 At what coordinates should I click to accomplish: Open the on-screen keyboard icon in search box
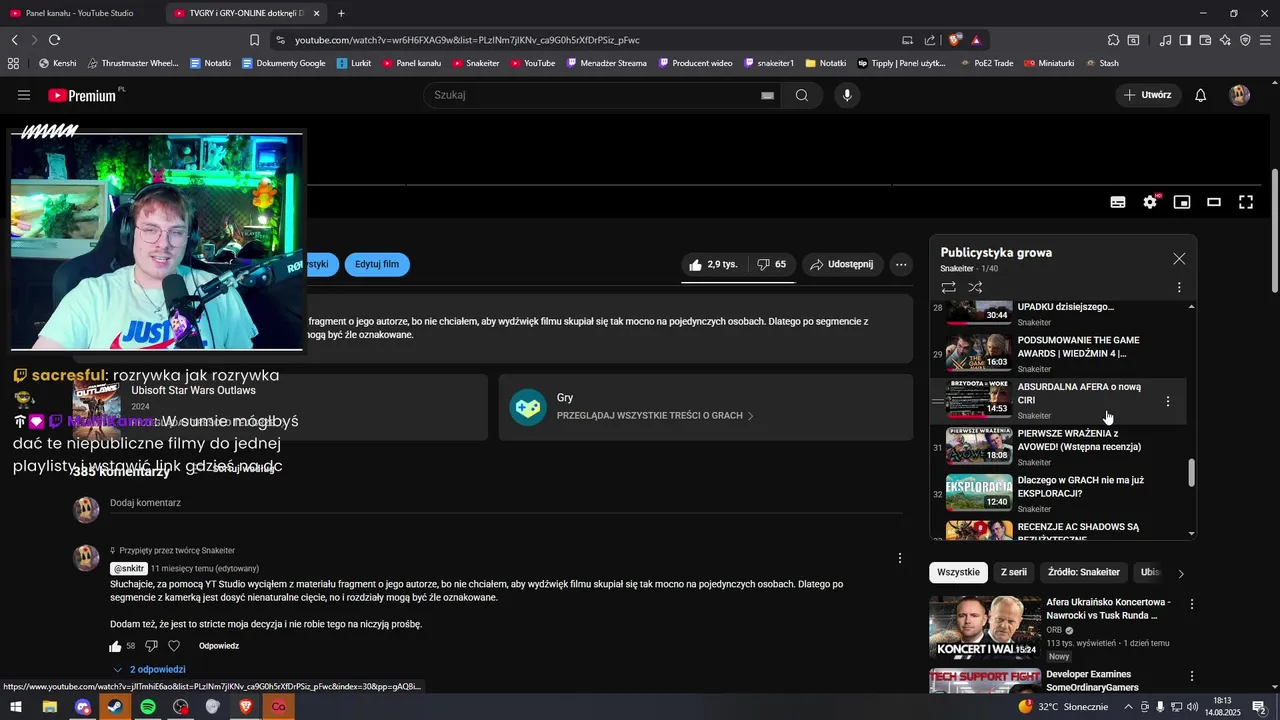[767, 95]
